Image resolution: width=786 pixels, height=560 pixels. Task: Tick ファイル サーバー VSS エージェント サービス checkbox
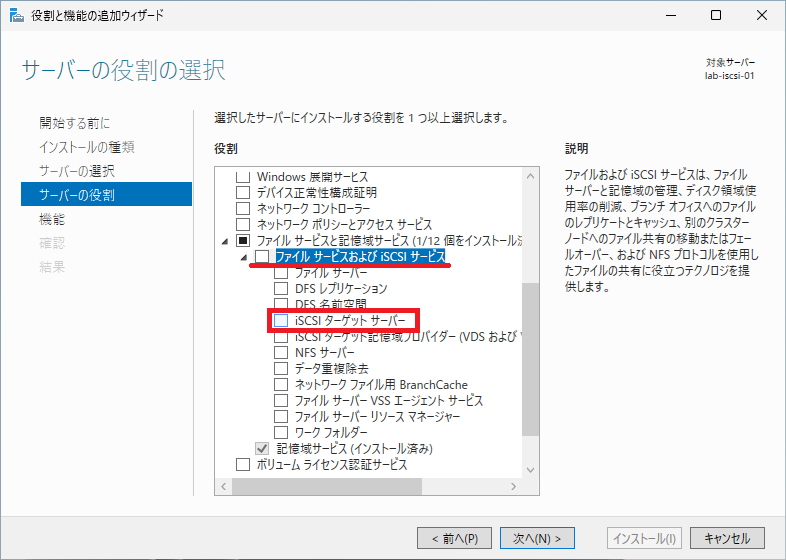coord(281,401)
